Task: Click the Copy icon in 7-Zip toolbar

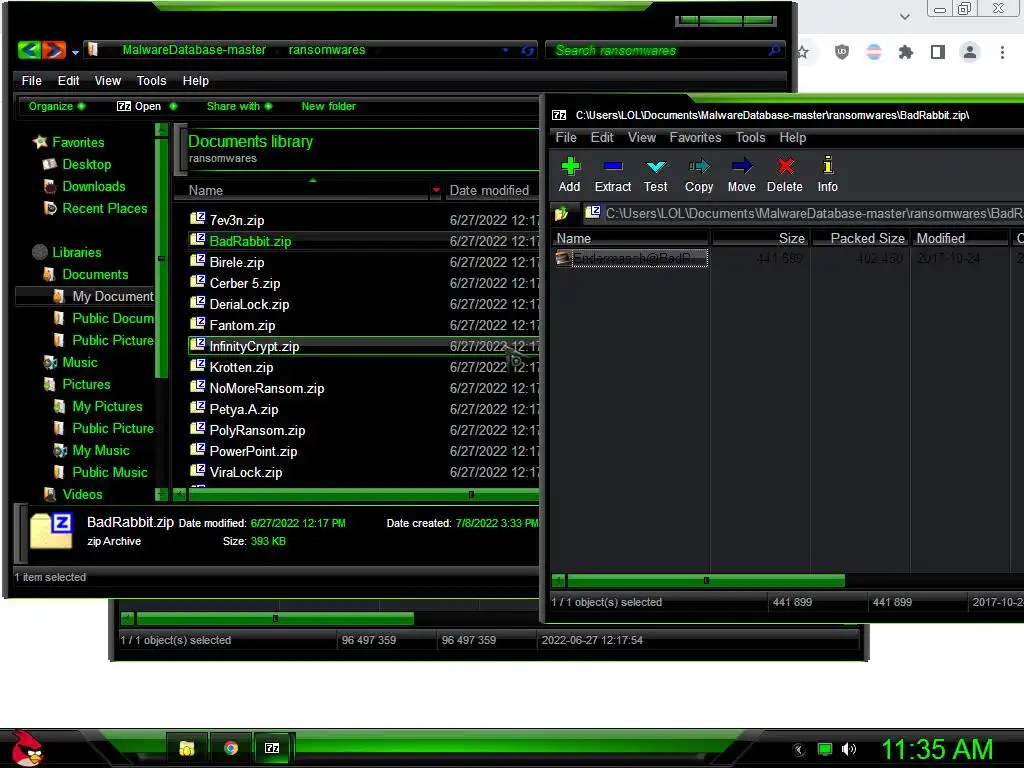Action: 699,174
